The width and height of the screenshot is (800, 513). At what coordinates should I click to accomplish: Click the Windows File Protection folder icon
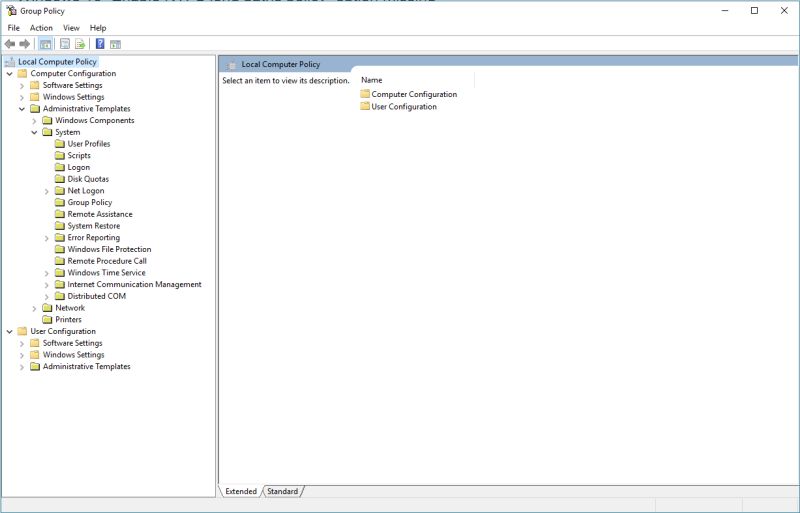click(x=60, y=249)
